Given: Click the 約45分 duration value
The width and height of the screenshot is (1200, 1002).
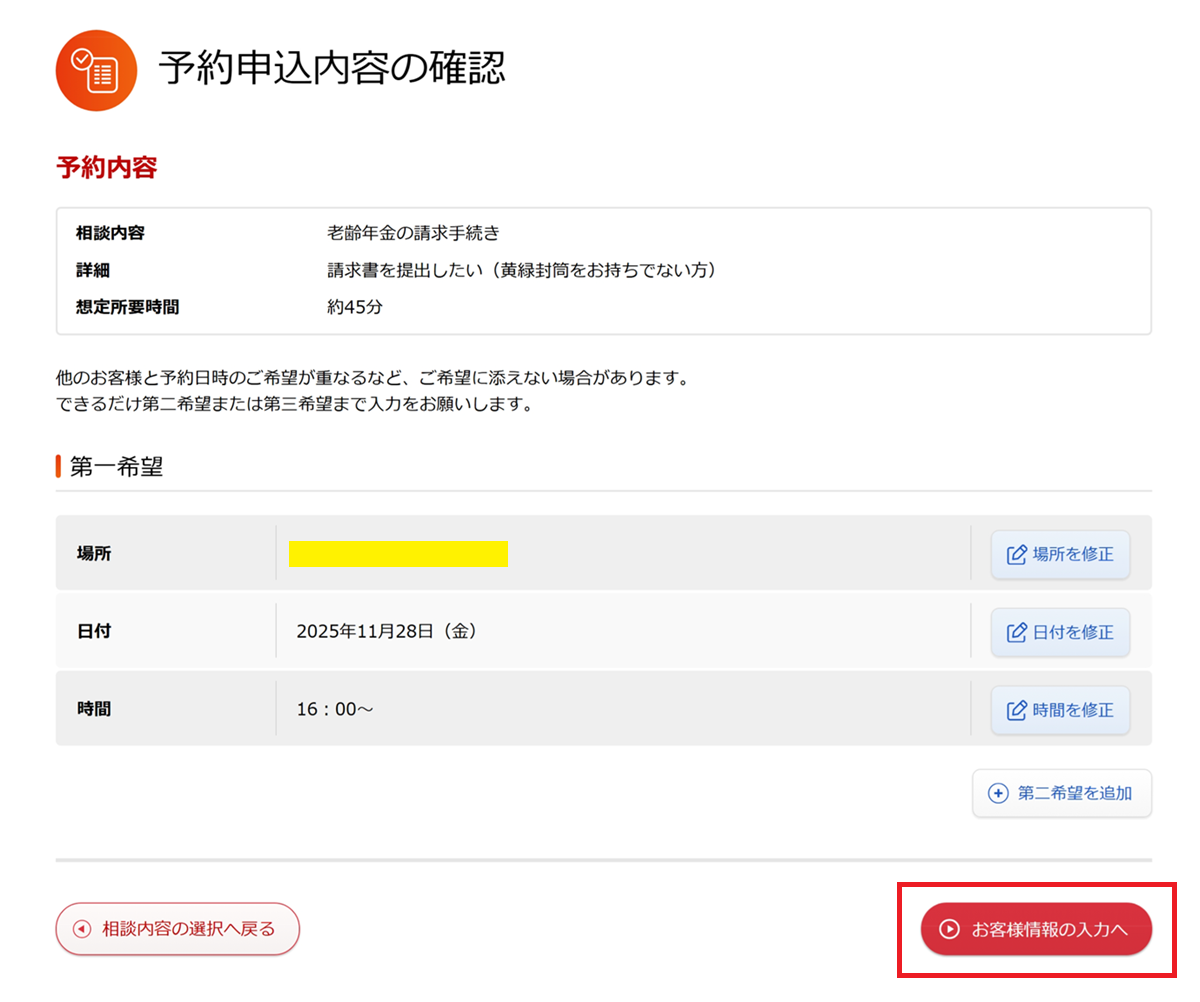Looking at the screenshot, I should click(354, 307).
